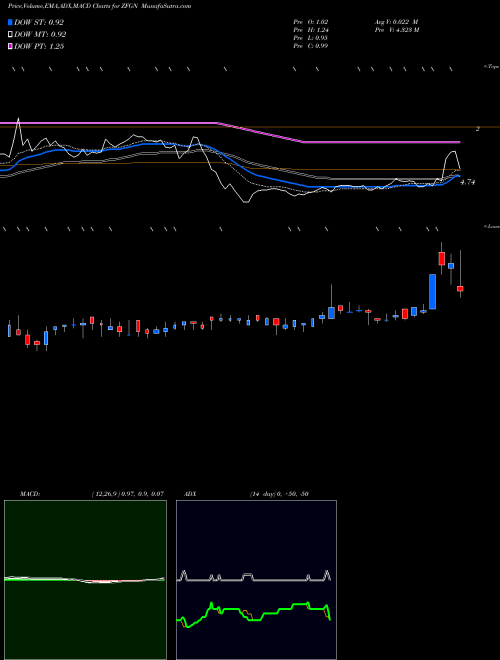This screenshot has width=500, height=660.
Task: Click the 'Pre L: 0.93' value
Action: tap(311, 38)
